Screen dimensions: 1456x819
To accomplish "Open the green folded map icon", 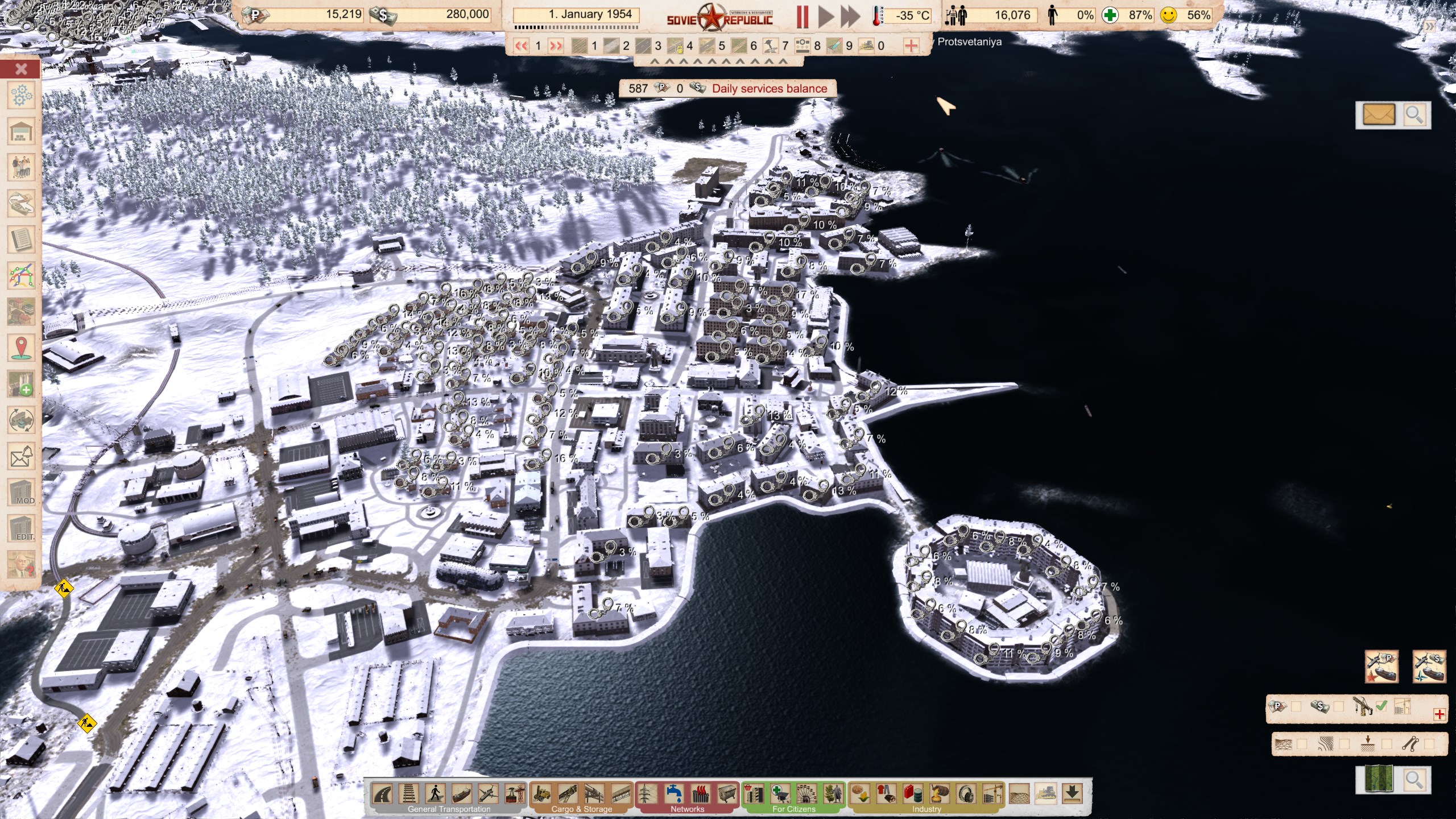I will (1378, 779).
